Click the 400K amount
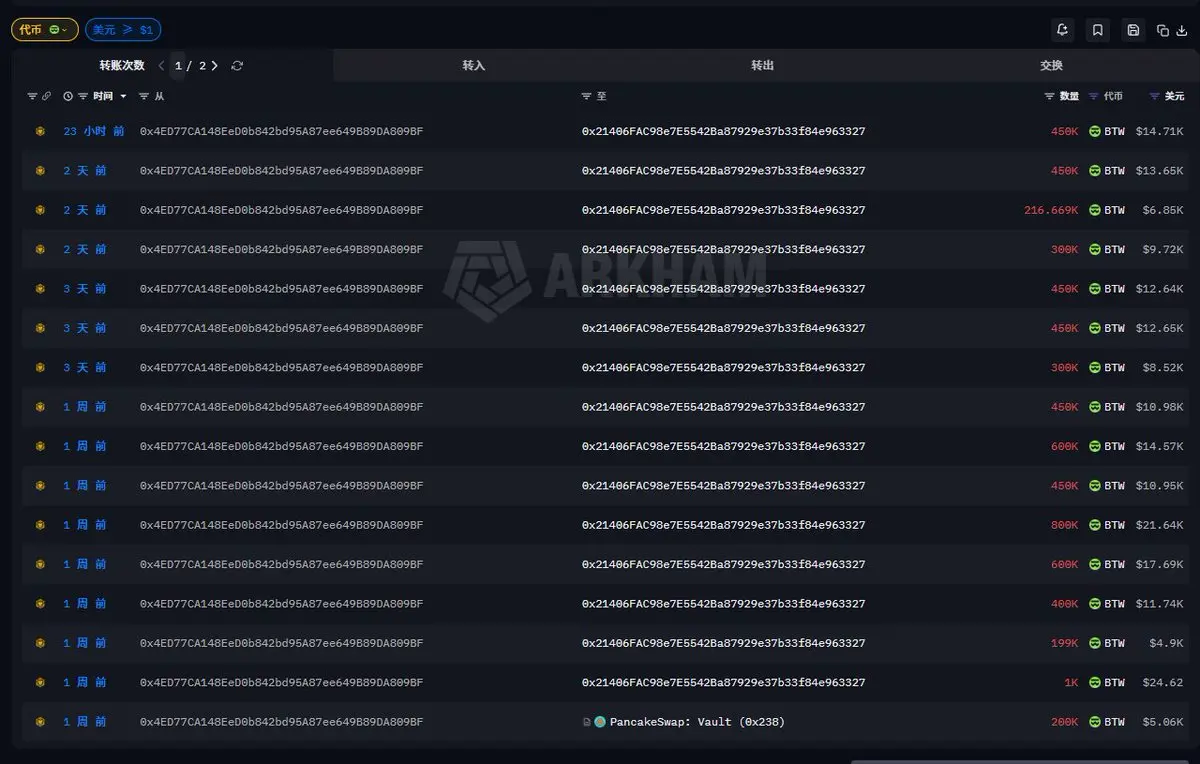The width and height of the screenshot is (1200, 764). coord(1064,604)
